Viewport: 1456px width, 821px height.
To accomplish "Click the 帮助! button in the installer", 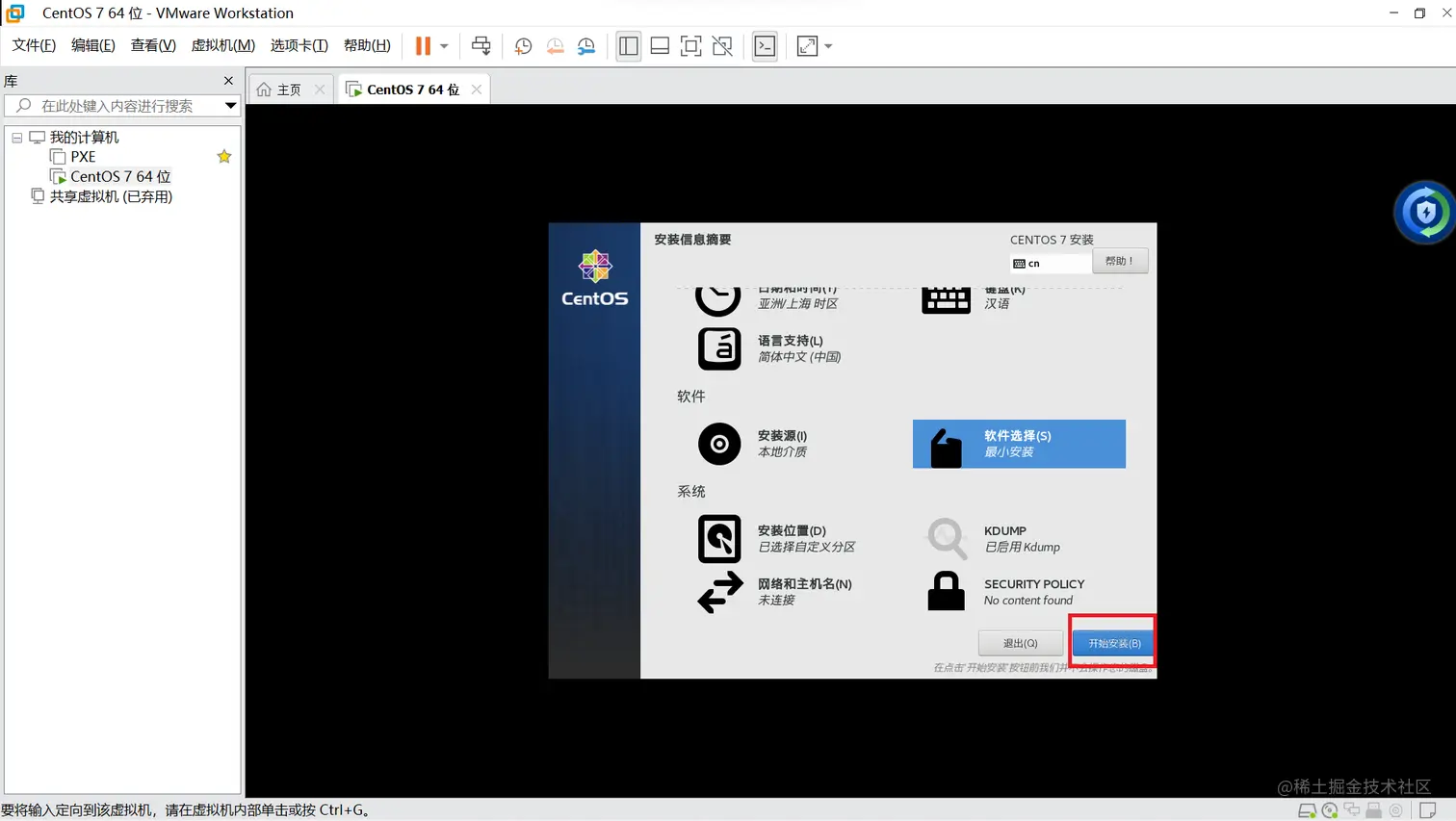I will (x=1120, y=261).
